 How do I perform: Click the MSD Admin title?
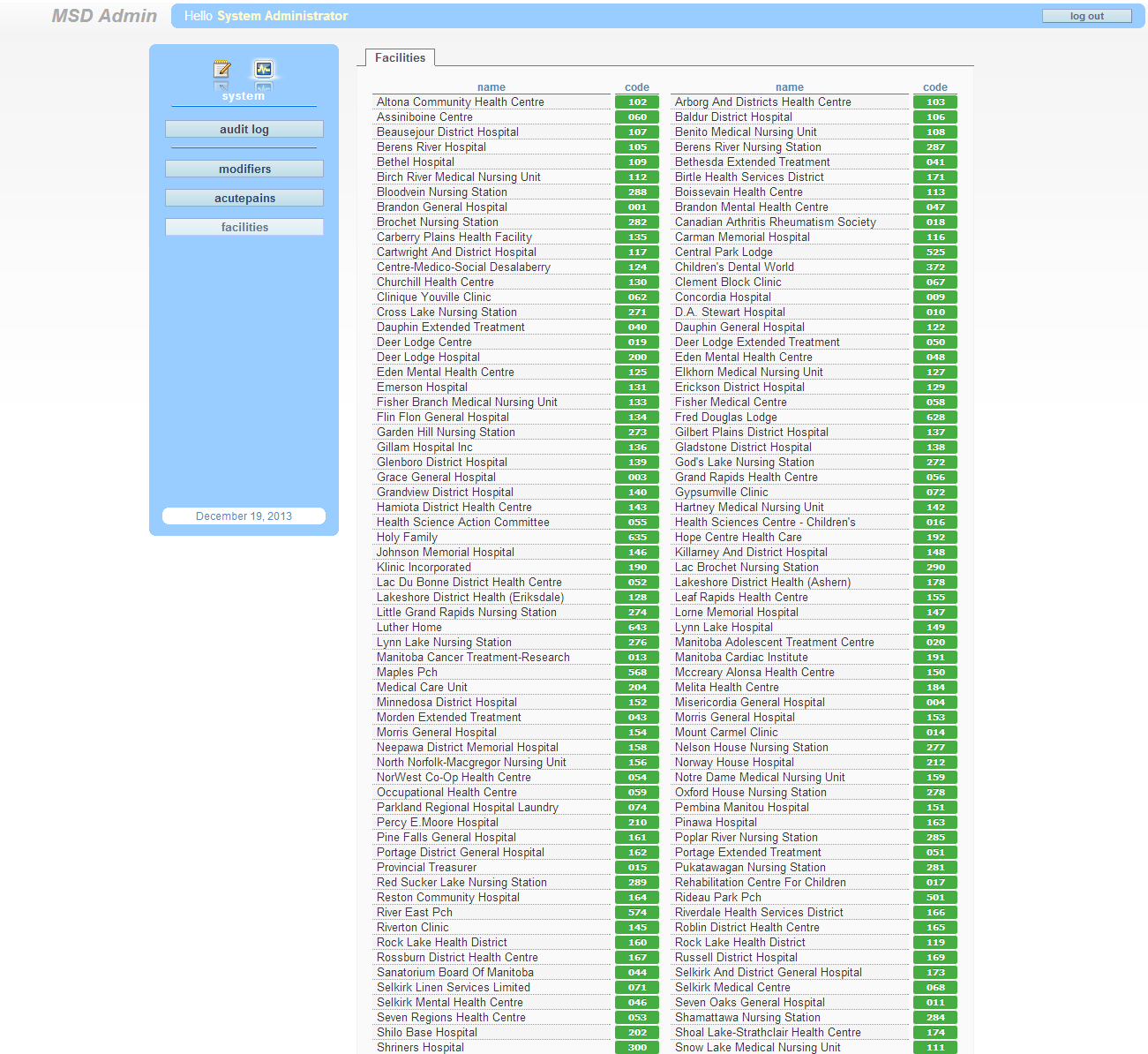click(104, 16)
